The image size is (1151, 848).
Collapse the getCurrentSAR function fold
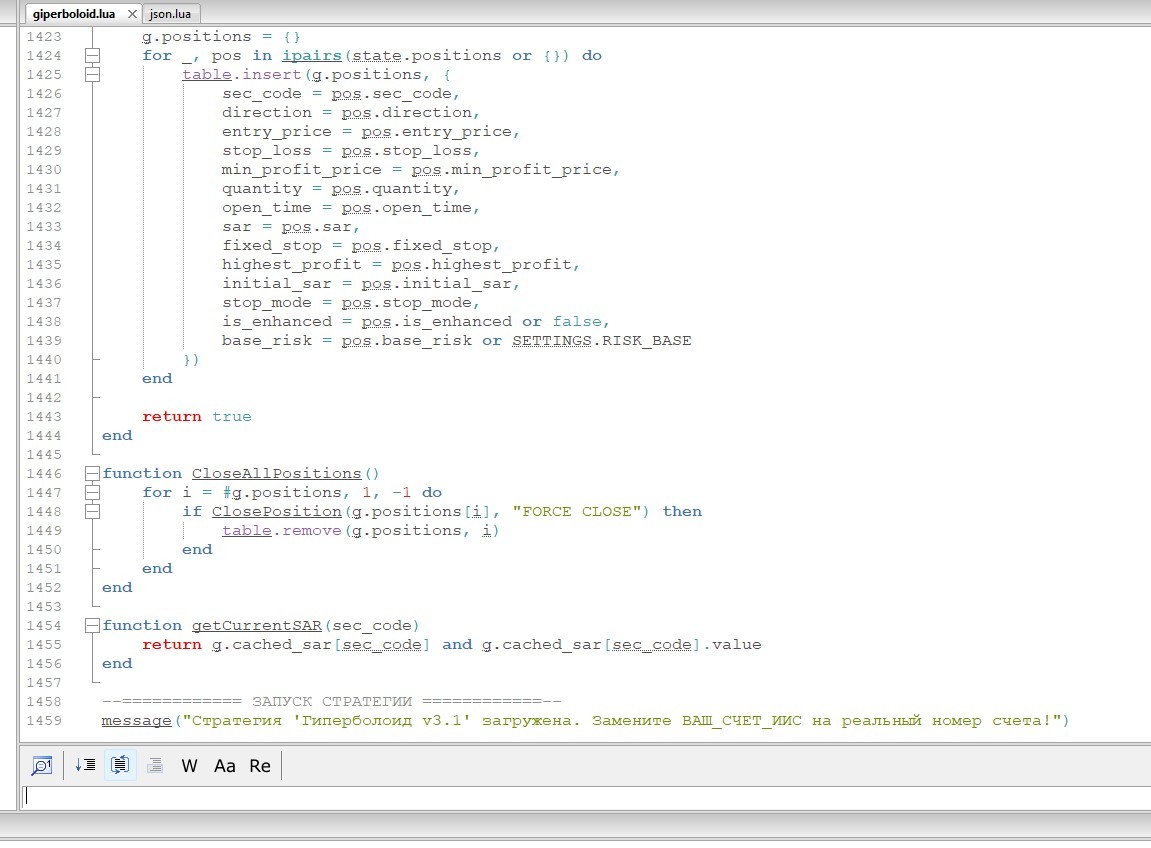(x=93, y=625)
